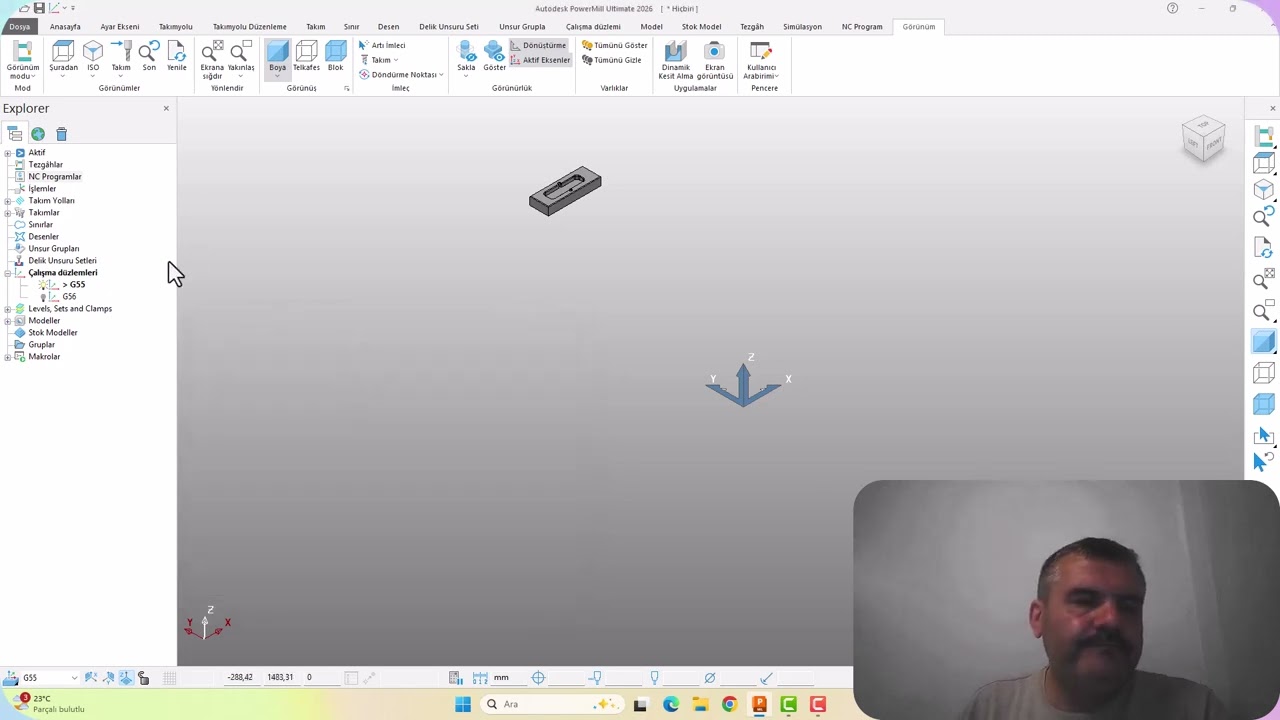Refresh the view with Yenile
Screen dimensions: 1280x720
(x=177, y=57)
